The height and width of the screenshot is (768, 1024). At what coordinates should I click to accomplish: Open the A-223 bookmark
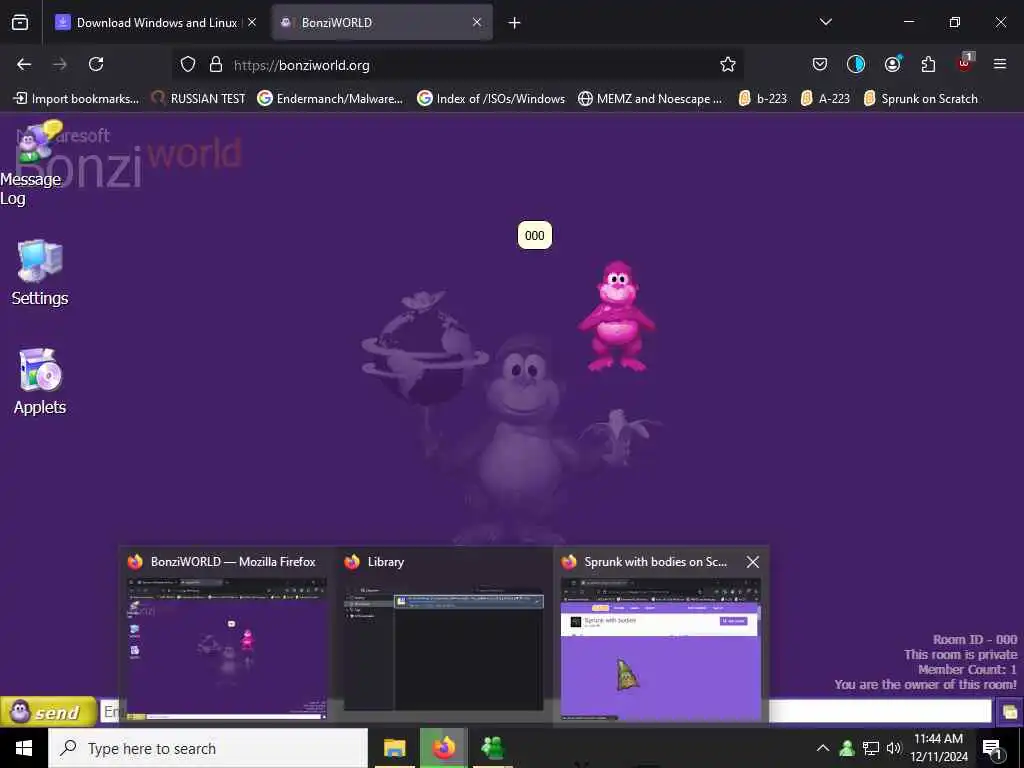pos(825,99)
